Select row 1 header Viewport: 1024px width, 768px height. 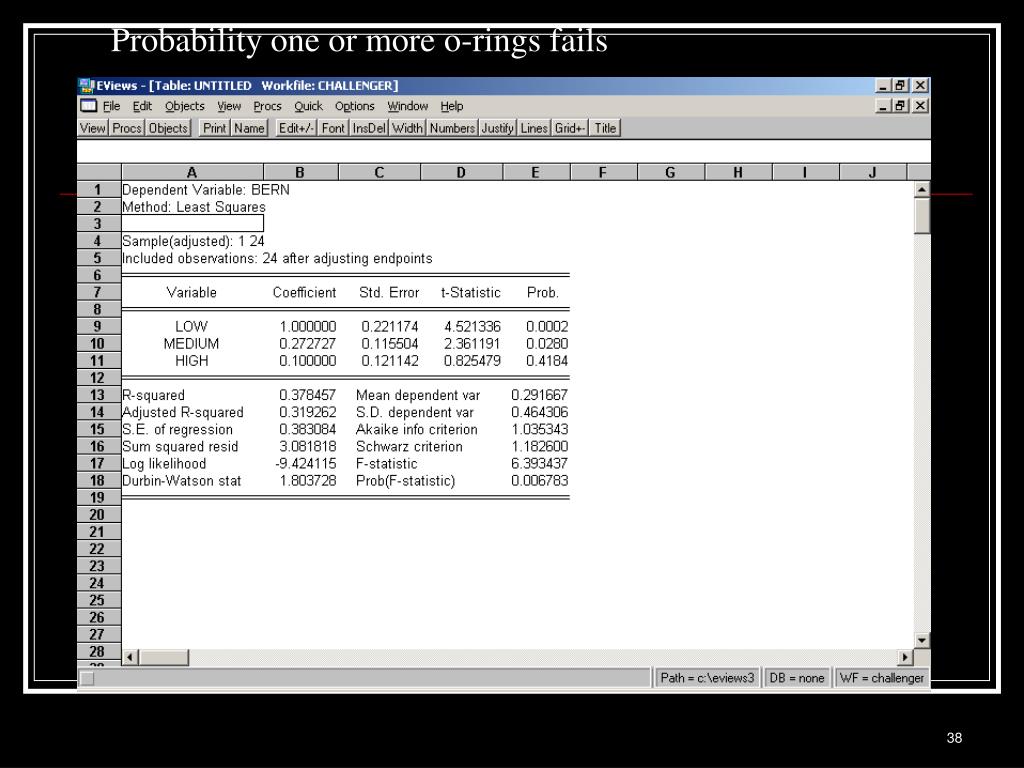click(x=98, y=189)
